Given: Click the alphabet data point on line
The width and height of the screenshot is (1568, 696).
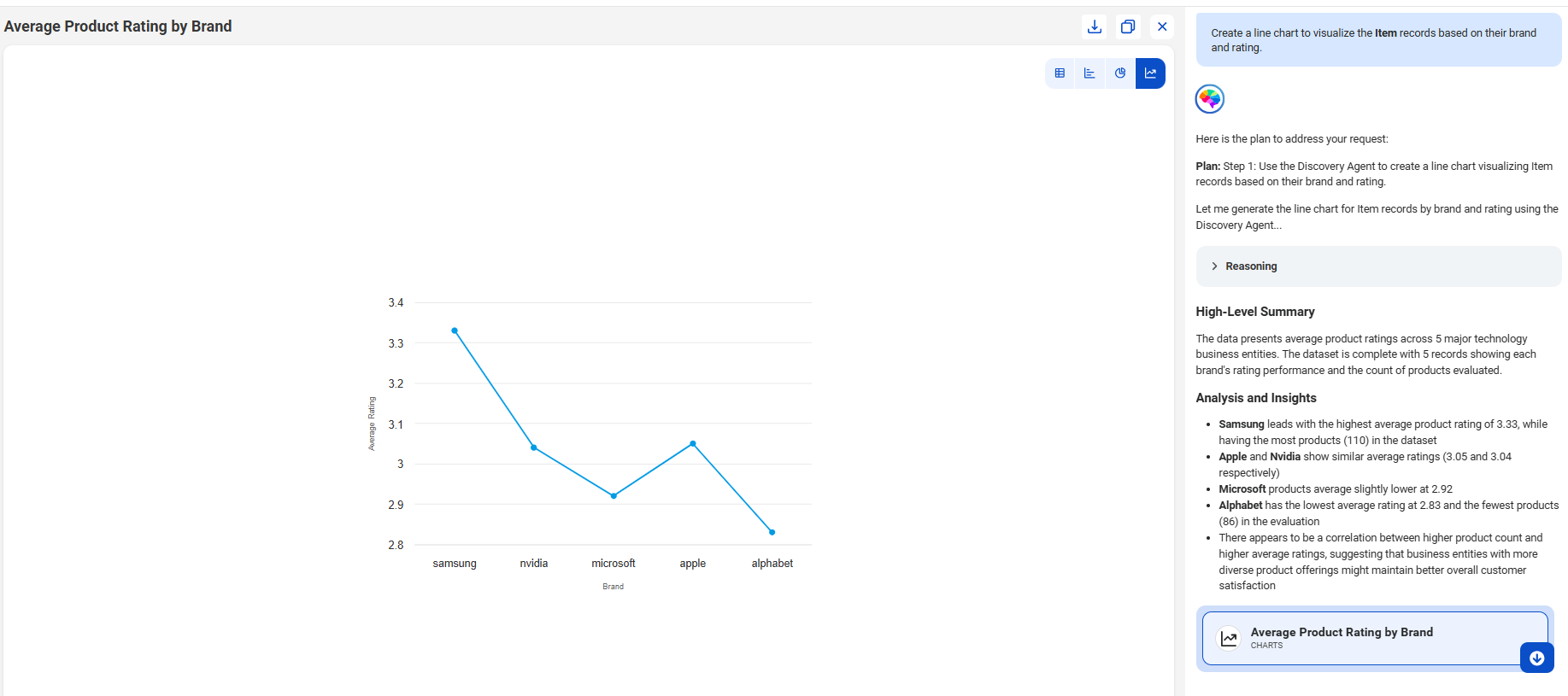Looking at the screenshot, I should [x=772, y=532].
